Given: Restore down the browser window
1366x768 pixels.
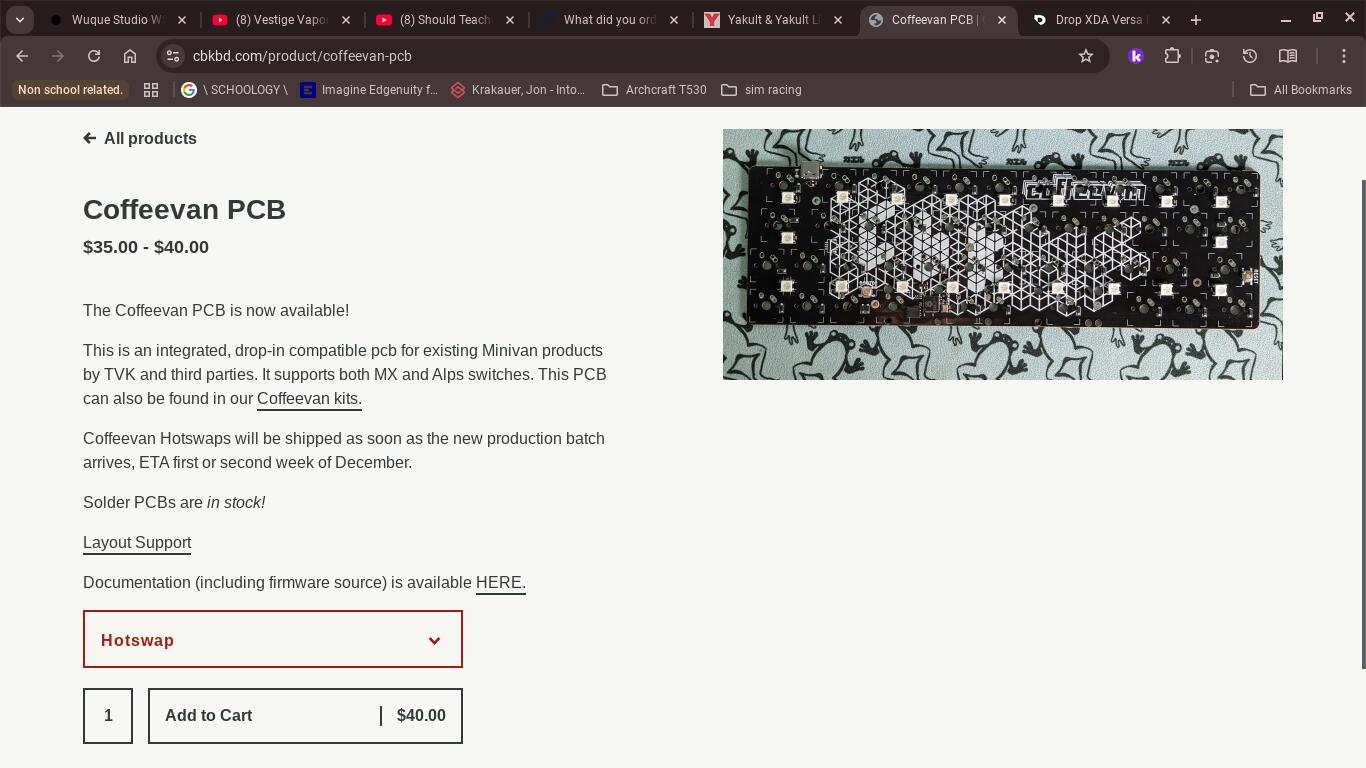Looking at the screenshot, I should pyautogui.click(x=1318, y=18).
